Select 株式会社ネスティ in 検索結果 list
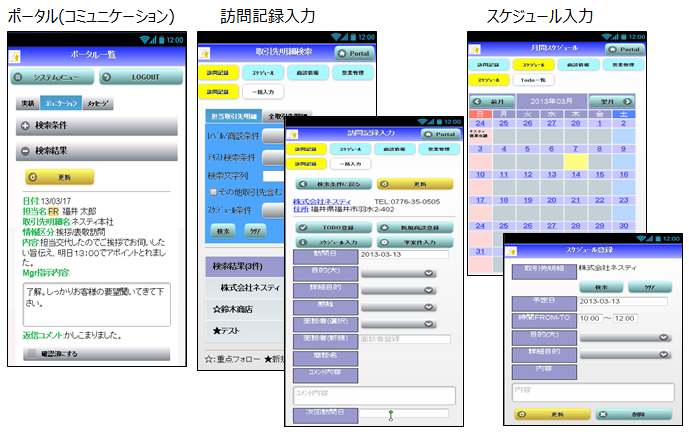This screenshot has height=432, width=689. click(245, 288)
